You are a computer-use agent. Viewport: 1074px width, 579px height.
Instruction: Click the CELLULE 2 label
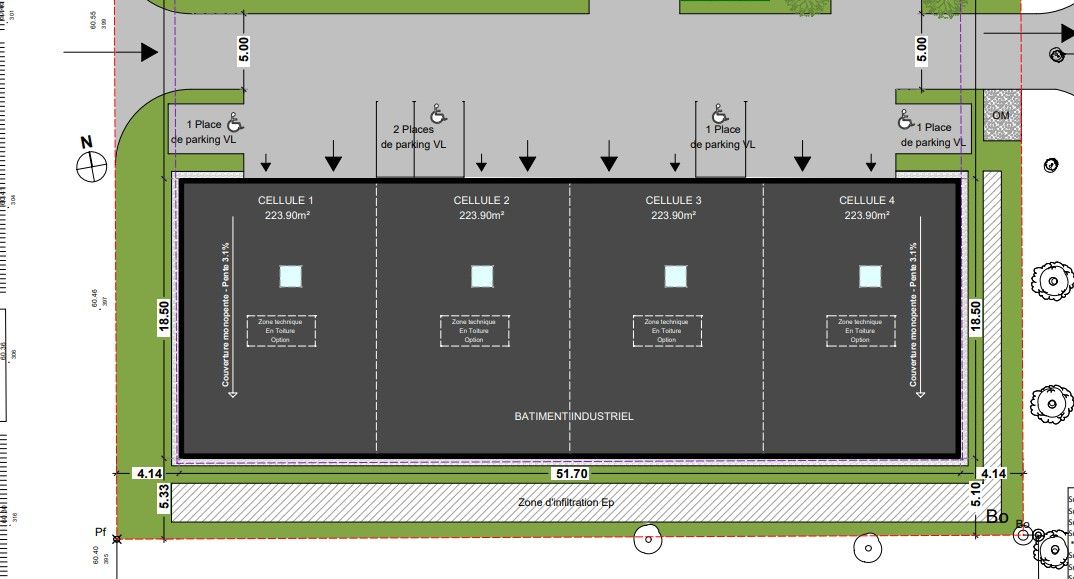click(x=481, y=201)
